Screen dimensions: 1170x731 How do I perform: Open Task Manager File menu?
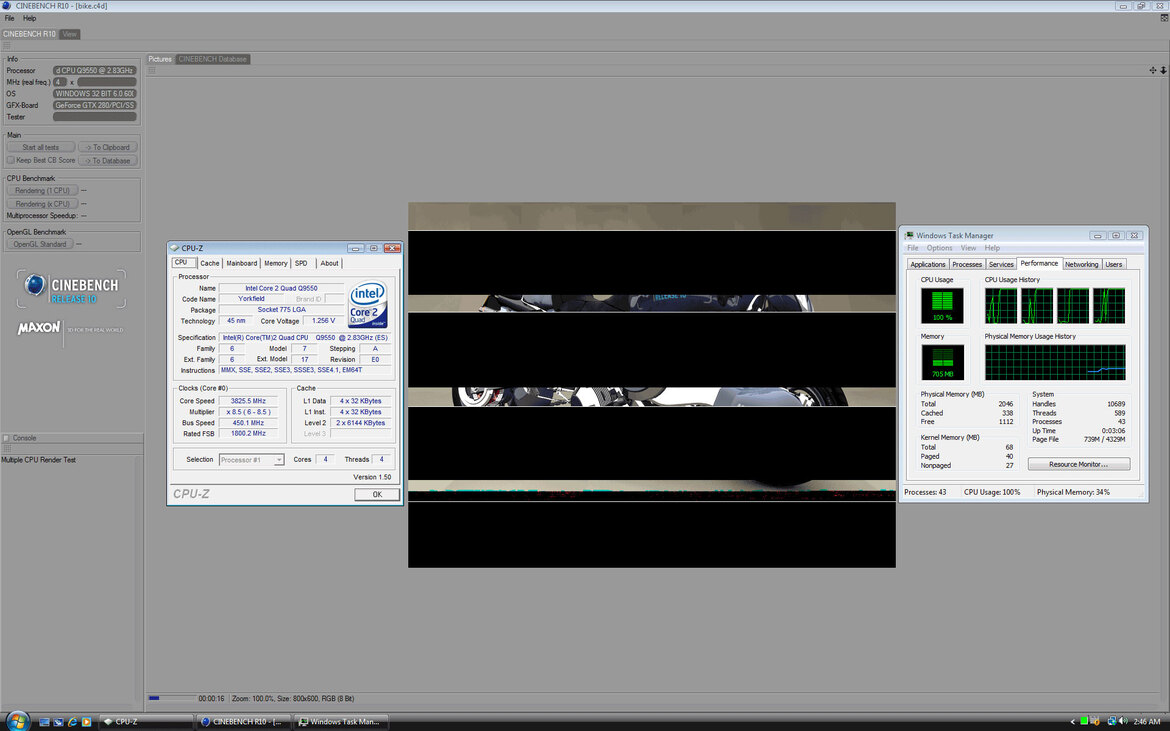913,248
